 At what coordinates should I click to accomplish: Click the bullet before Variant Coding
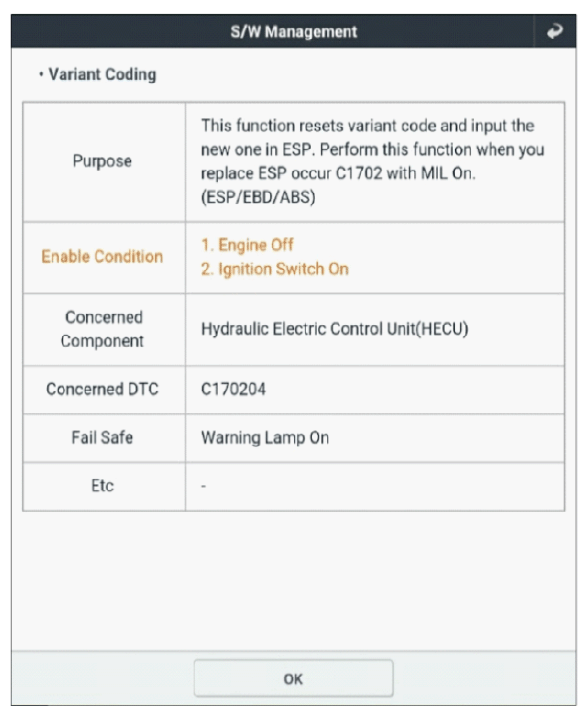[x=41, y=74]
